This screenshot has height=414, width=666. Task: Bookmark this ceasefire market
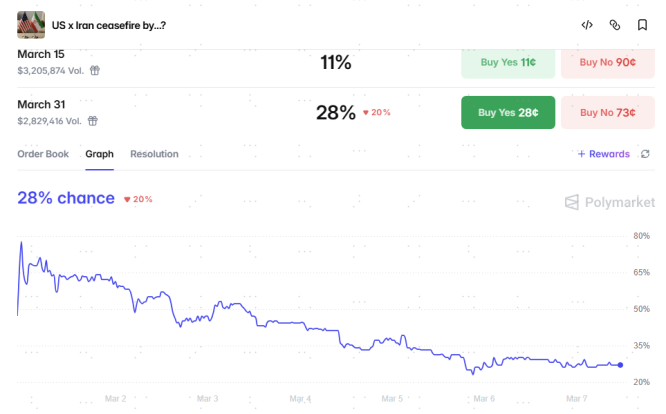[642, 25]
